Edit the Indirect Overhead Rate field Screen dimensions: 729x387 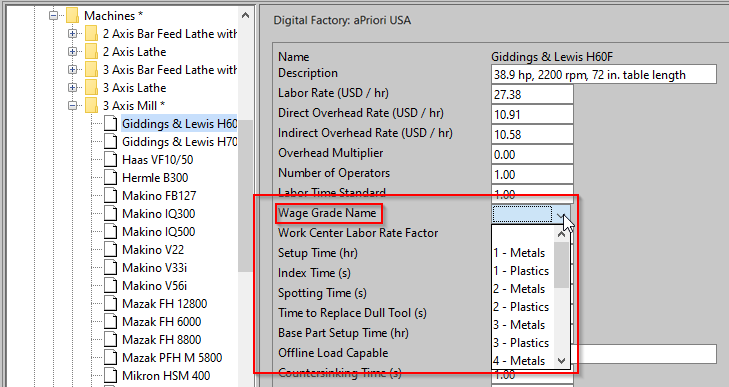tap(532, 134)
